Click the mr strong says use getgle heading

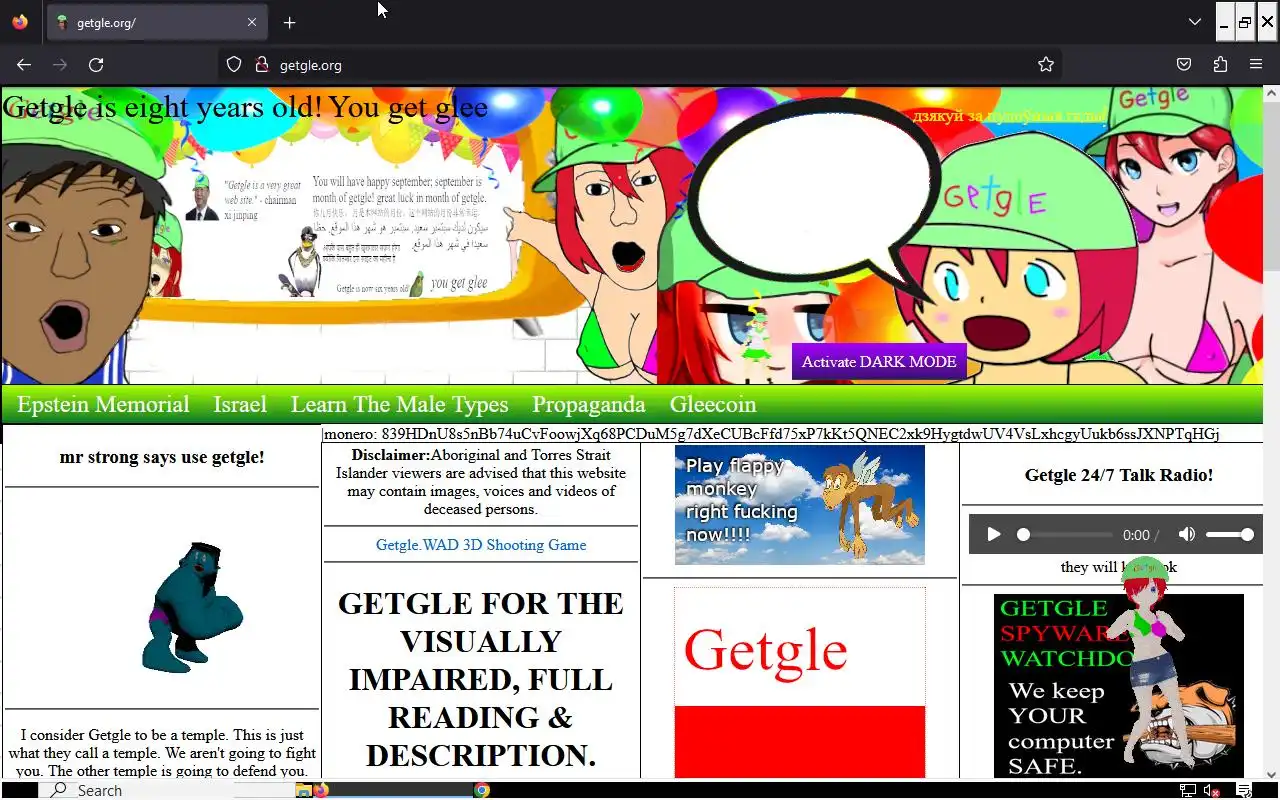(162, 457)
